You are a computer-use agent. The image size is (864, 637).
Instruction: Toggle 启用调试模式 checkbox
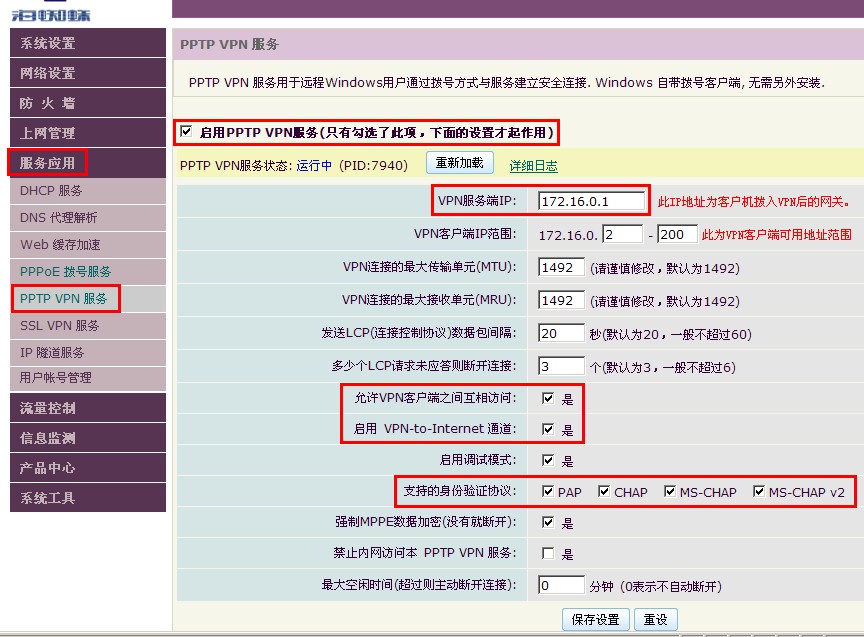(x=548, y=460)
